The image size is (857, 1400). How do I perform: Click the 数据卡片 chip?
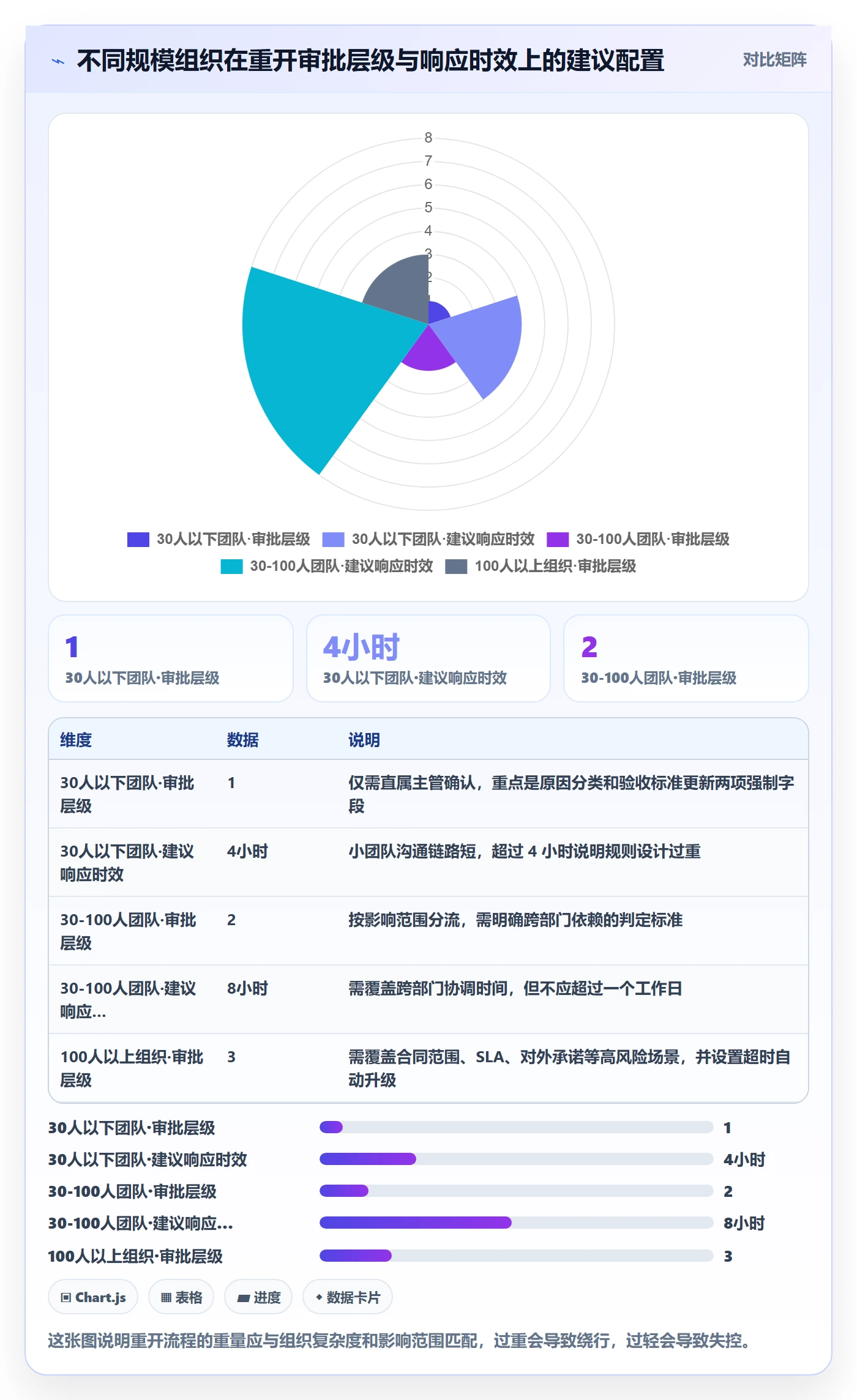pos(348,1297)
